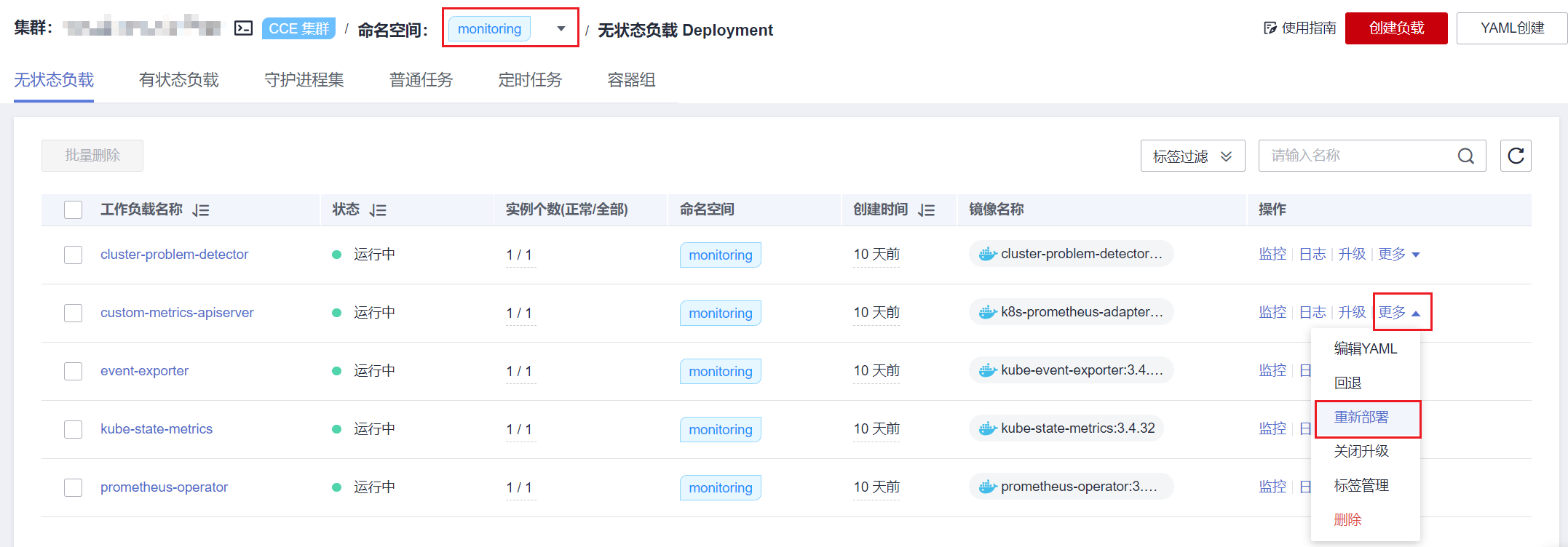Click the refresh list icon button
The width and height of the screenshot is (1568, 547).
pos(1516,156)
